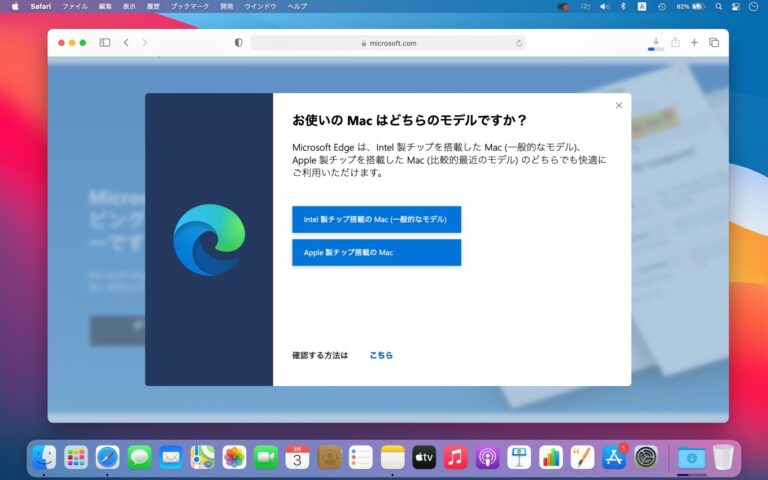Click the privacy shield icon in toolbar
The width and height of the screenshot is (768, 480).
click(238, 43)
